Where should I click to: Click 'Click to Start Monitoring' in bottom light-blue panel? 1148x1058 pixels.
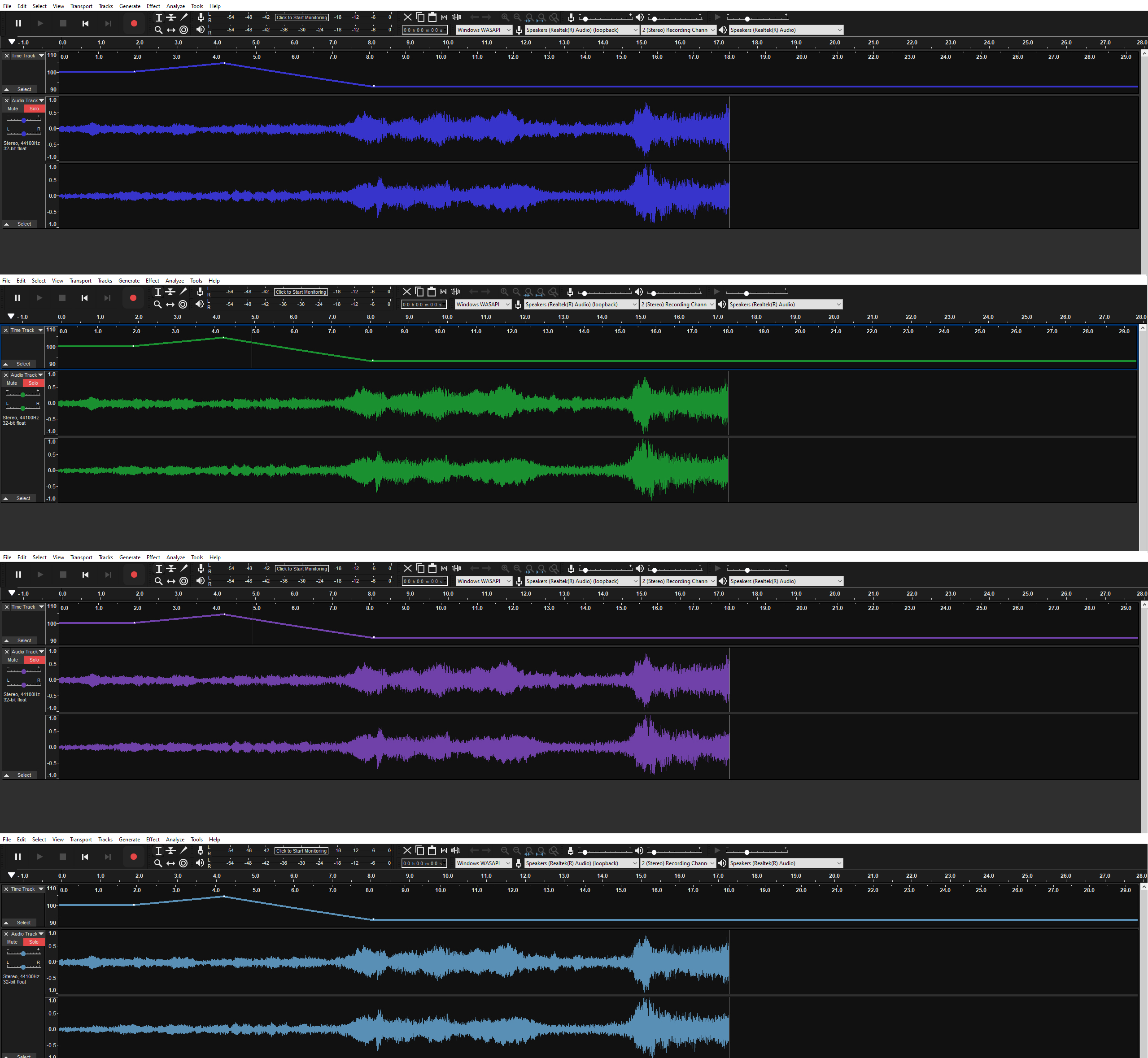point(301,851)
